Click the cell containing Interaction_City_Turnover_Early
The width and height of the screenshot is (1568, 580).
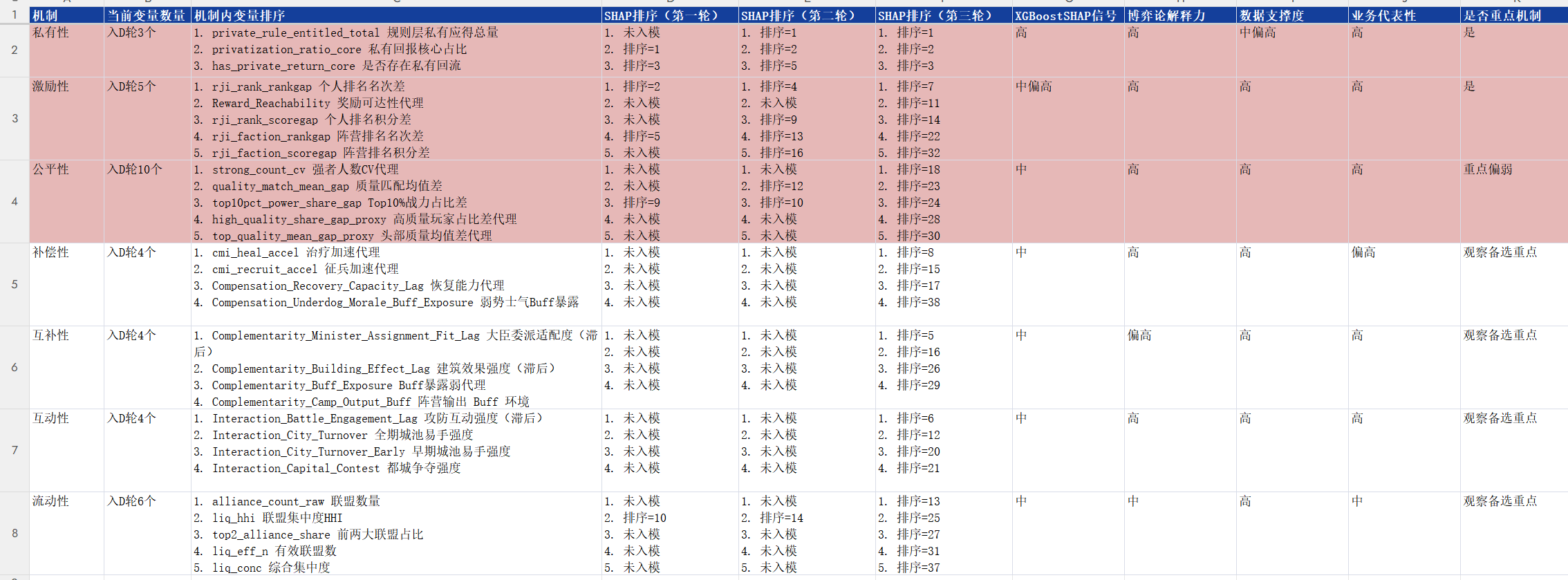click(x=396, y=450)
